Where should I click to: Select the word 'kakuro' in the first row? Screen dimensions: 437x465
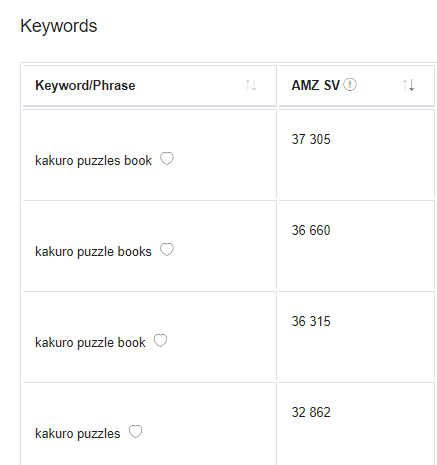pos(54,160)
